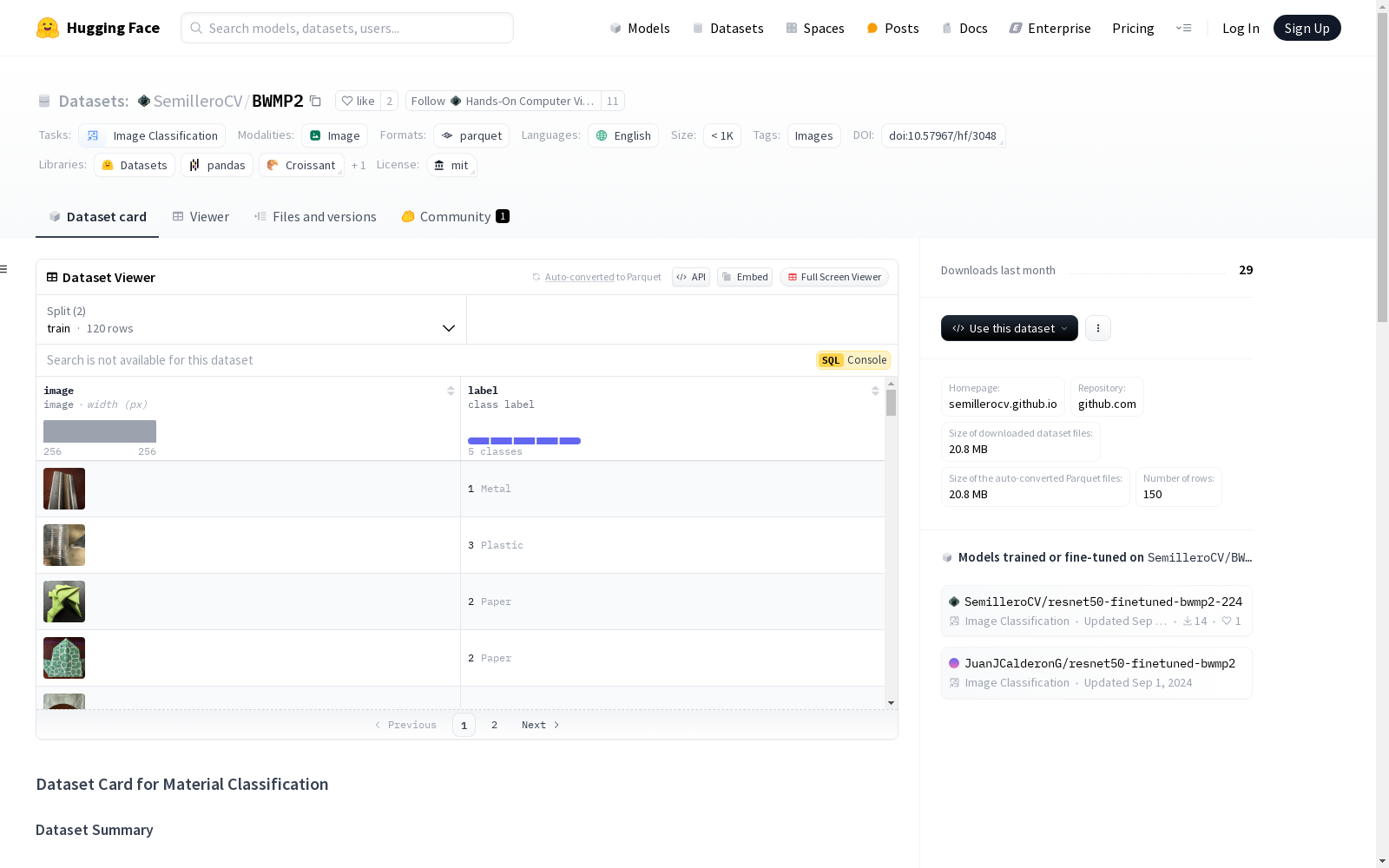Open the Plastic row image thumbnail

tap(64, 545)
